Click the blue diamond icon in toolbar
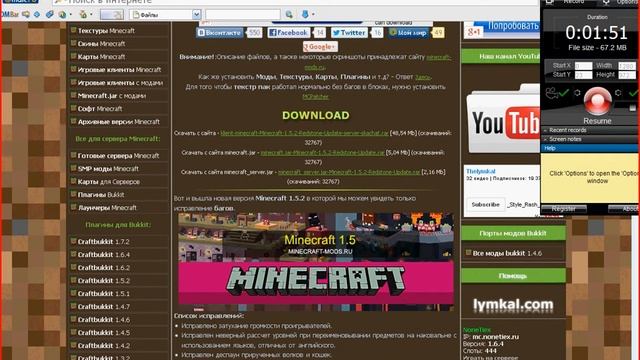 37,14
